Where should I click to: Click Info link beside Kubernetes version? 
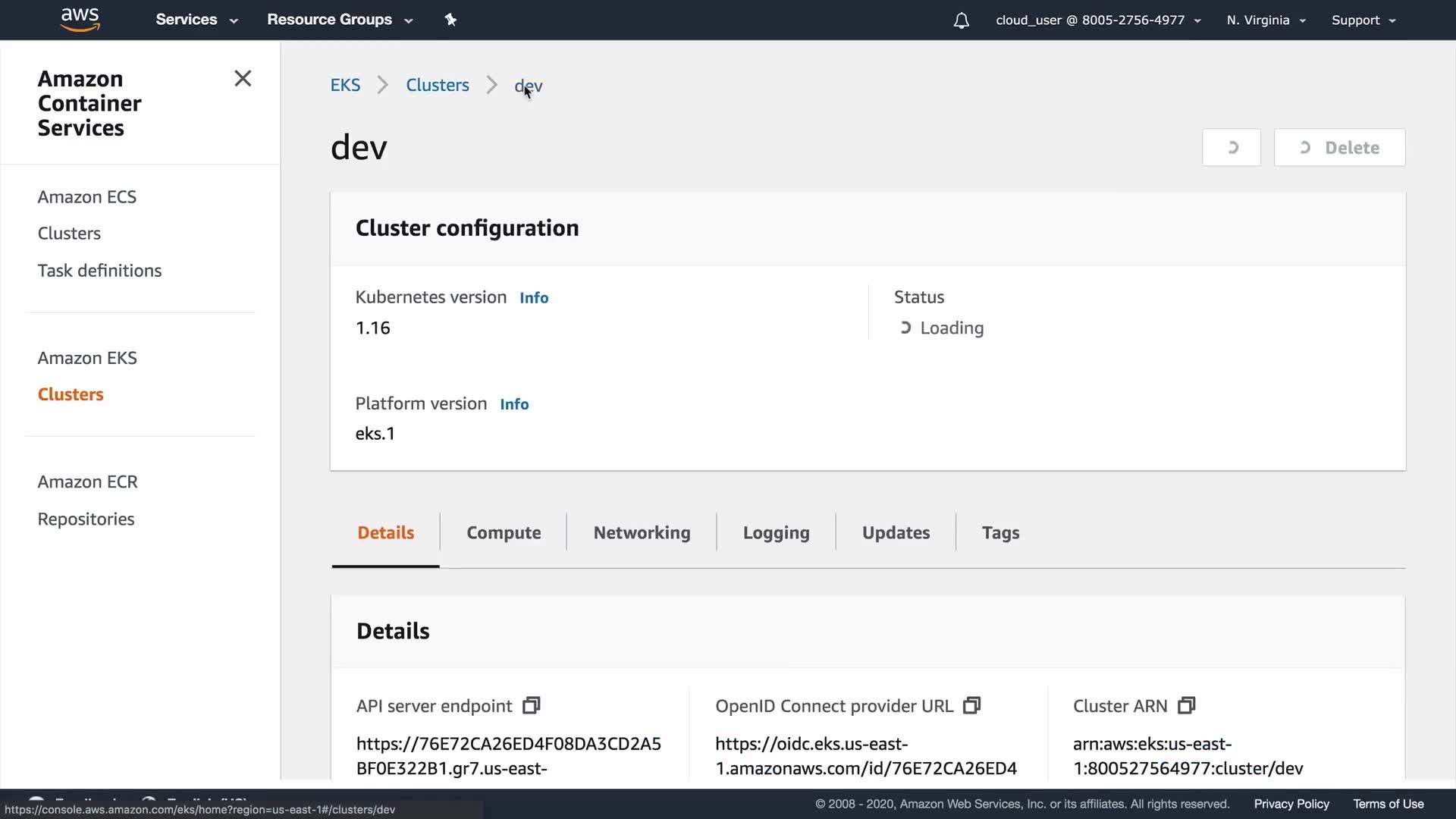click(534, 298)
